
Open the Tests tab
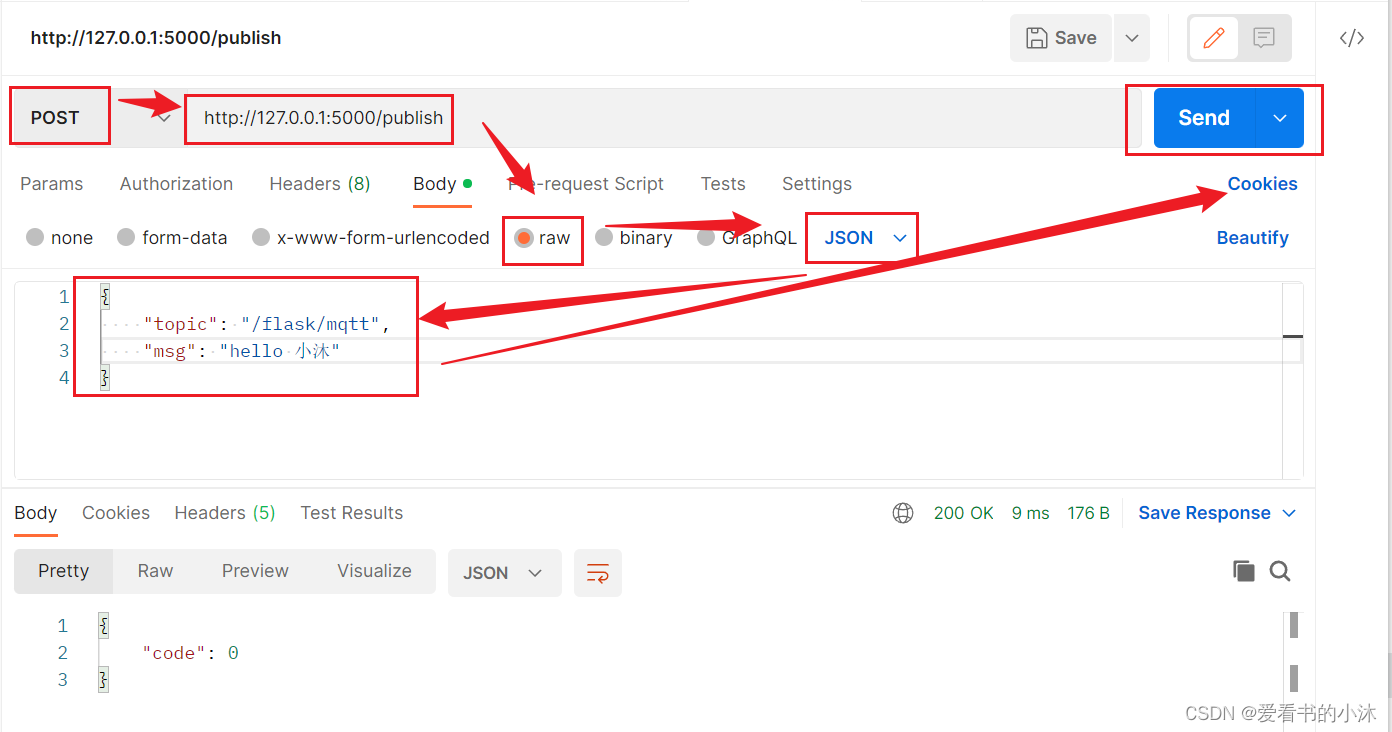pyautogui.click(x=723, y=184)
